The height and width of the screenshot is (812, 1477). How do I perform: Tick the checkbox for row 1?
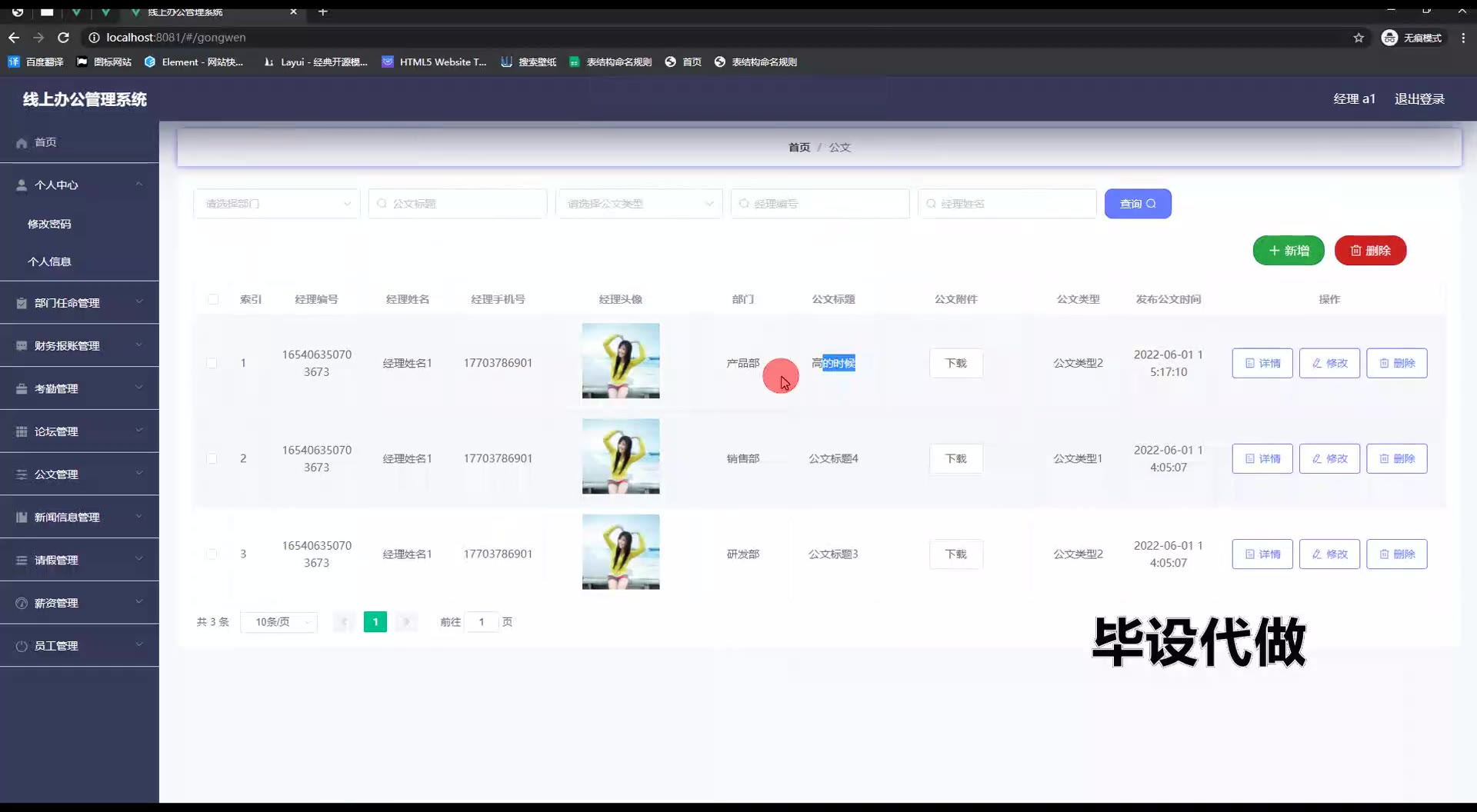pyautogui.click(x=212, y=363)
